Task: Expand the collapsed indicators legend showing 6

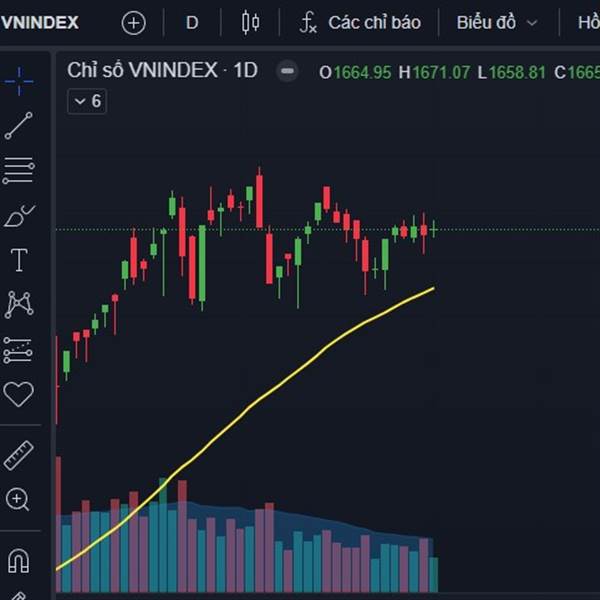Action: click(x=87, y=101)
